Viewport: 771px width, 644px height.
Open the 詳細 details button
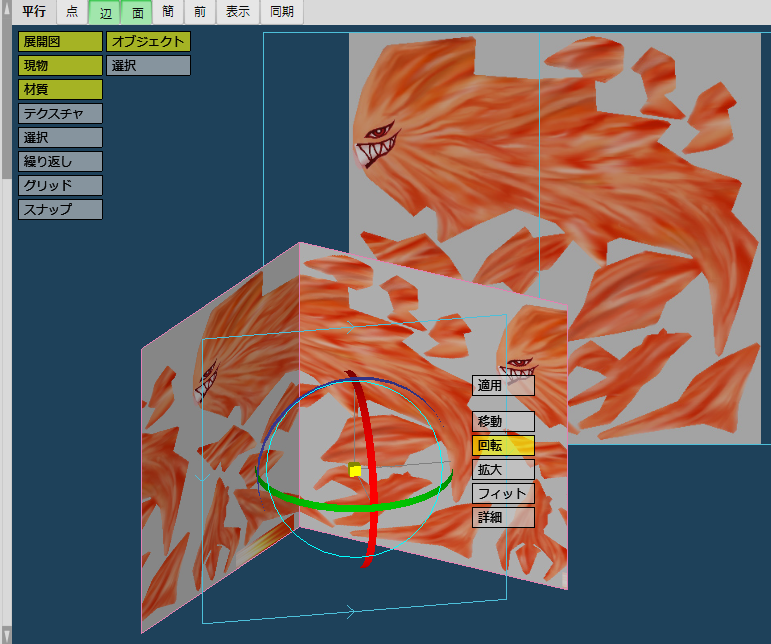coord(504,517)
